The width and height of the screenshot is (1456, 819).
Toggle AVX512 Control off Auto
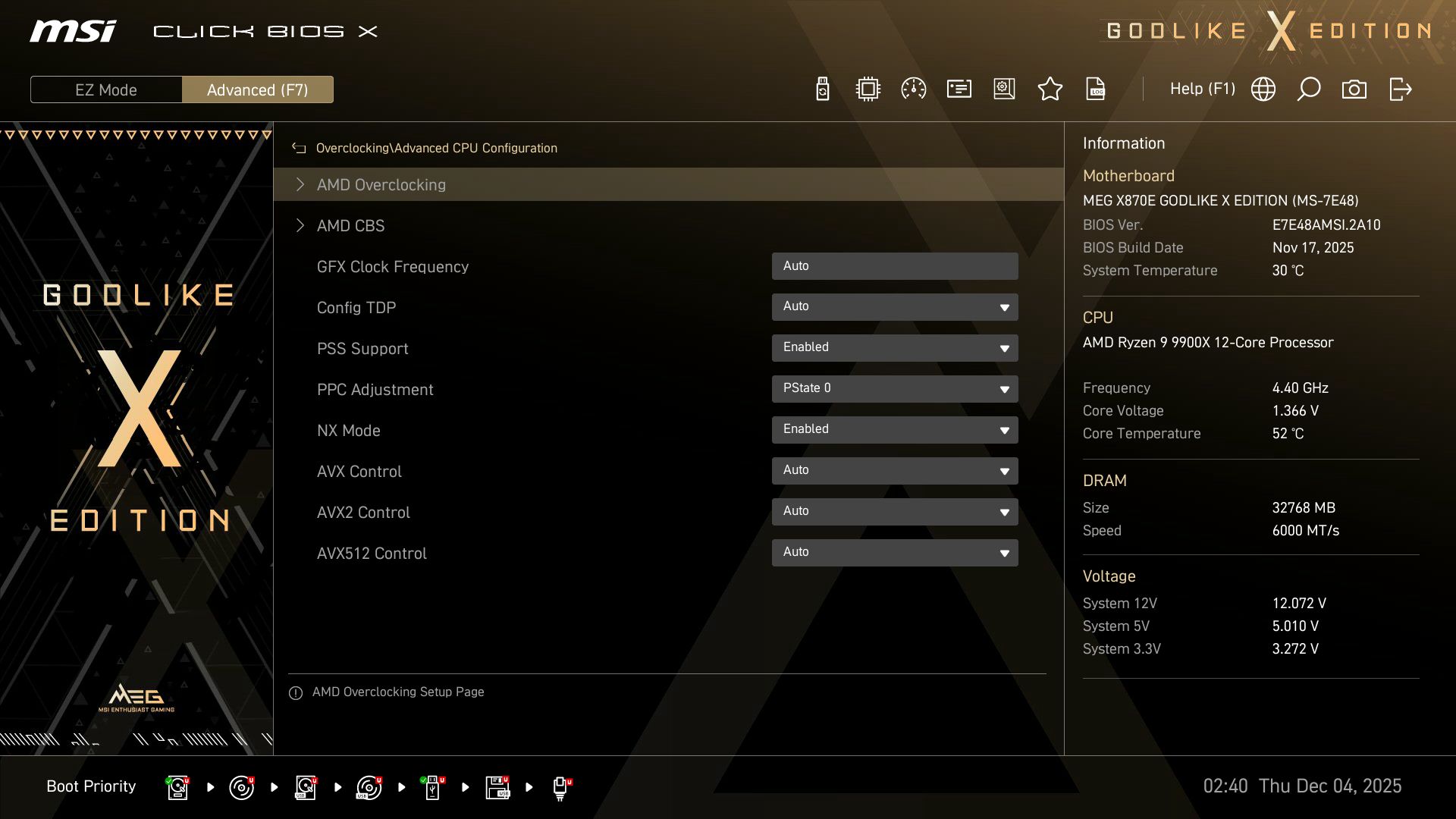click(895, 552)
